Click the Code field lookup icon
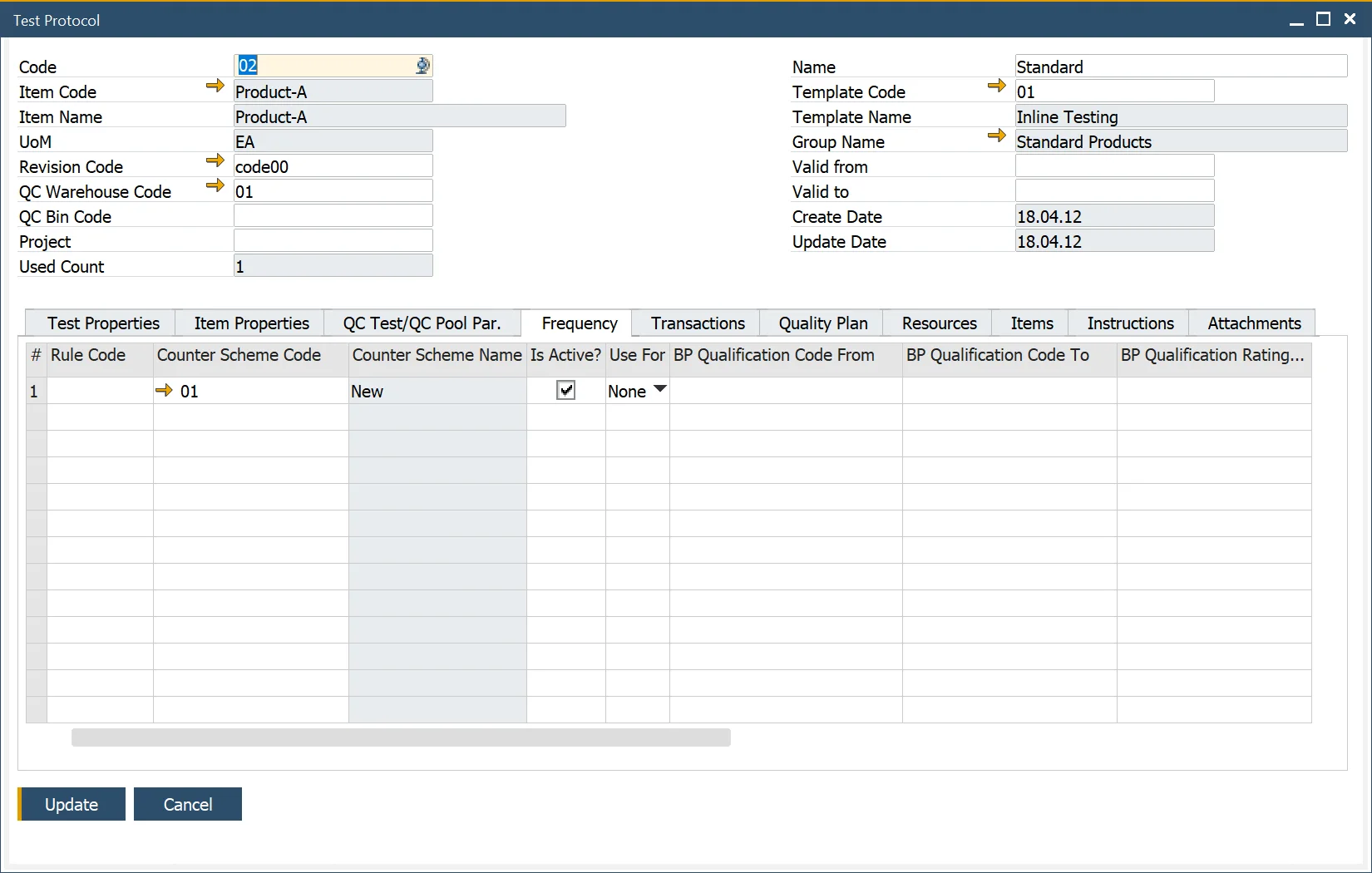The width and height of the screenshot is (1372, 873). 422,66
